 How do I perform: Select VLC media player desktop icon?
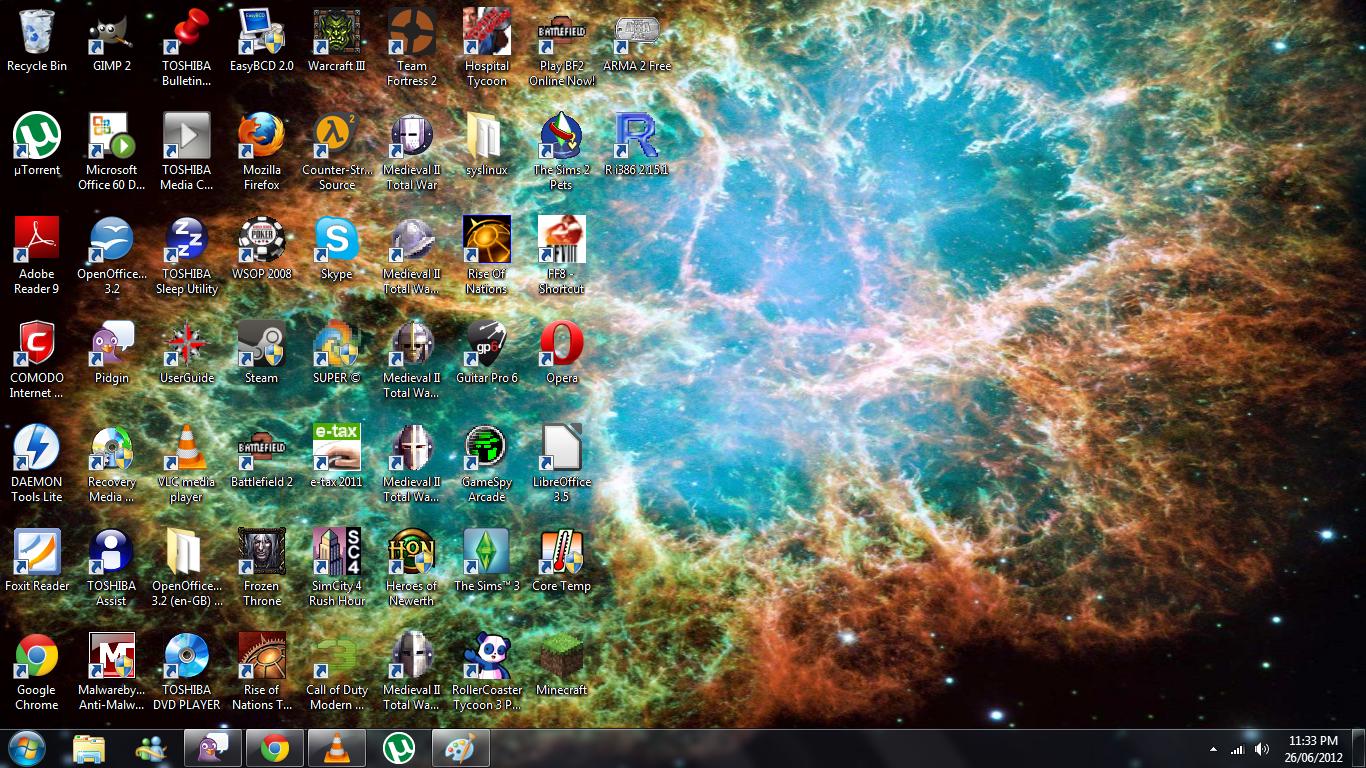187,464
